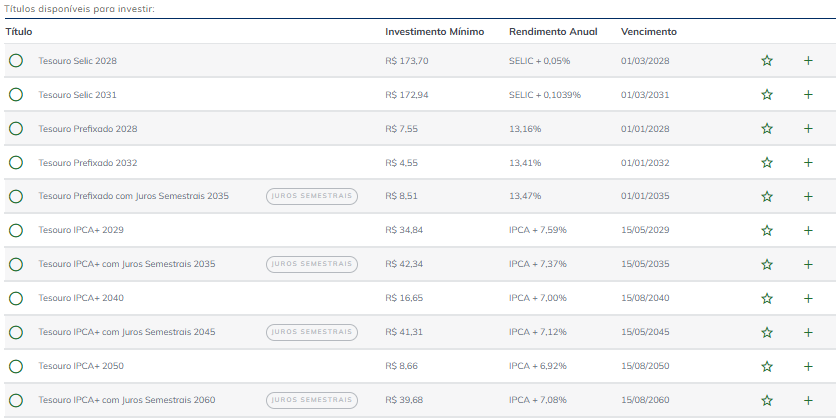Click star icon for Tesouro IPCA+ 2040
Image resolution: width=839 pixels, height=419 pixels.
[x=767, y=298]
